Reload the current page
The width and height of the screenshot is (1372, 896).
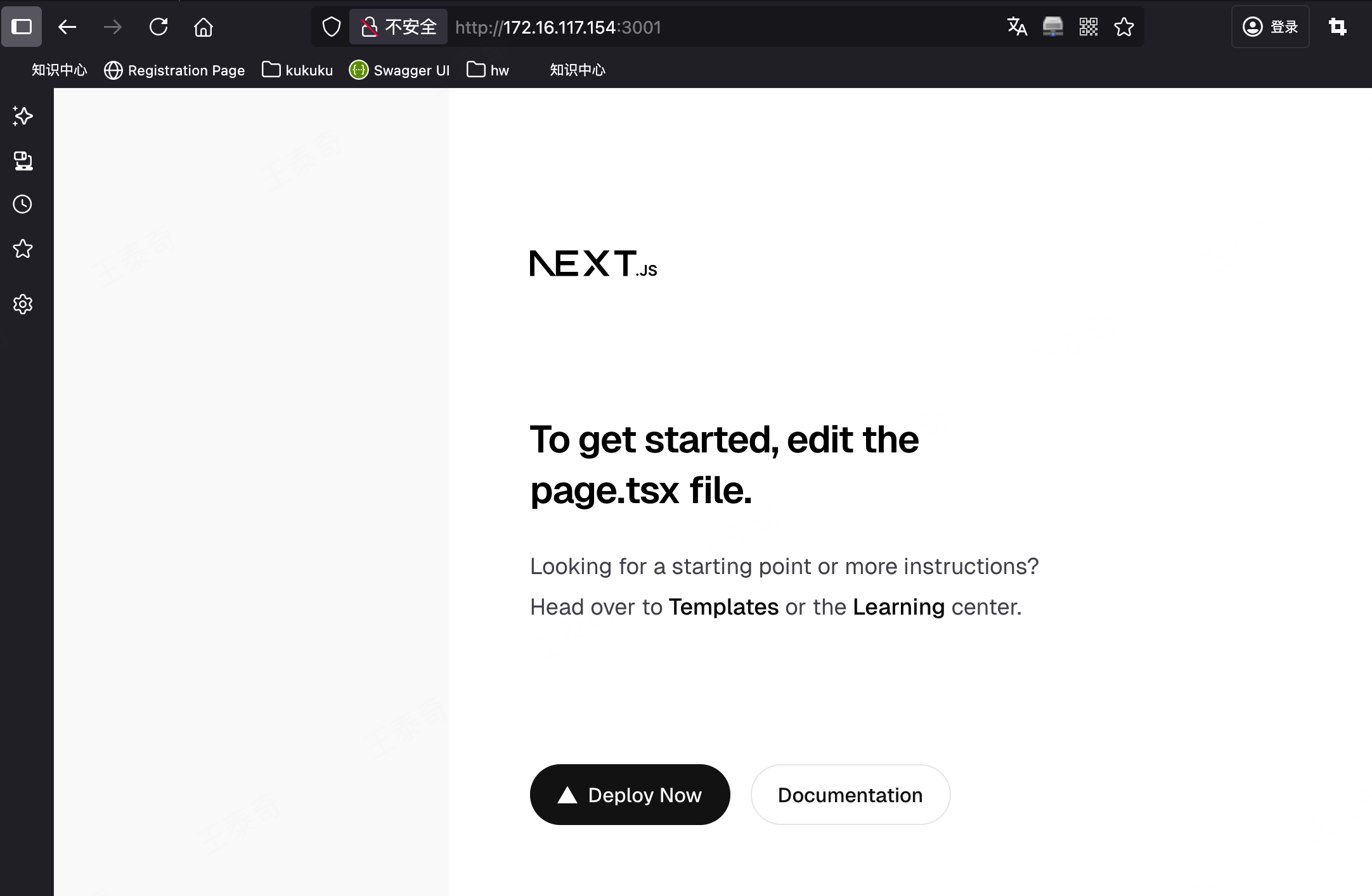[x=159, y=27]
